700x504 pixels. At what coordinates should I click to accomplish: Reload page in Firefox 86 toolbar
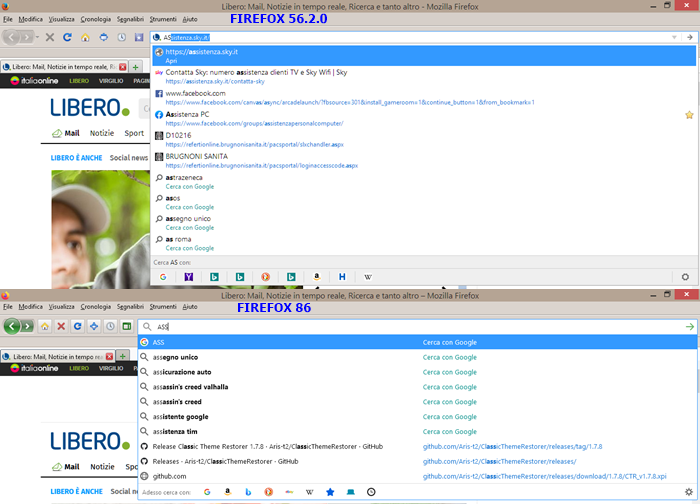[x=78, y=326]
